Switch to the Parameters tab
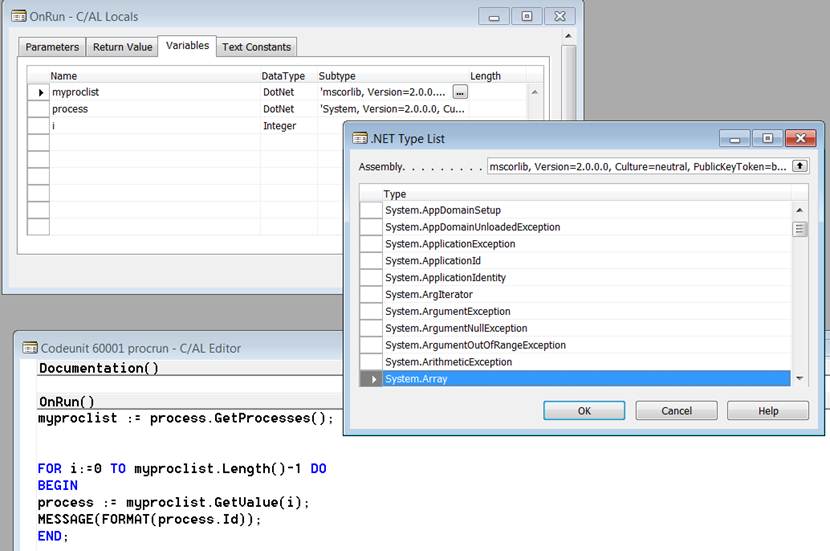The width and height of the screenshot is (830, 551). (52, 47)
